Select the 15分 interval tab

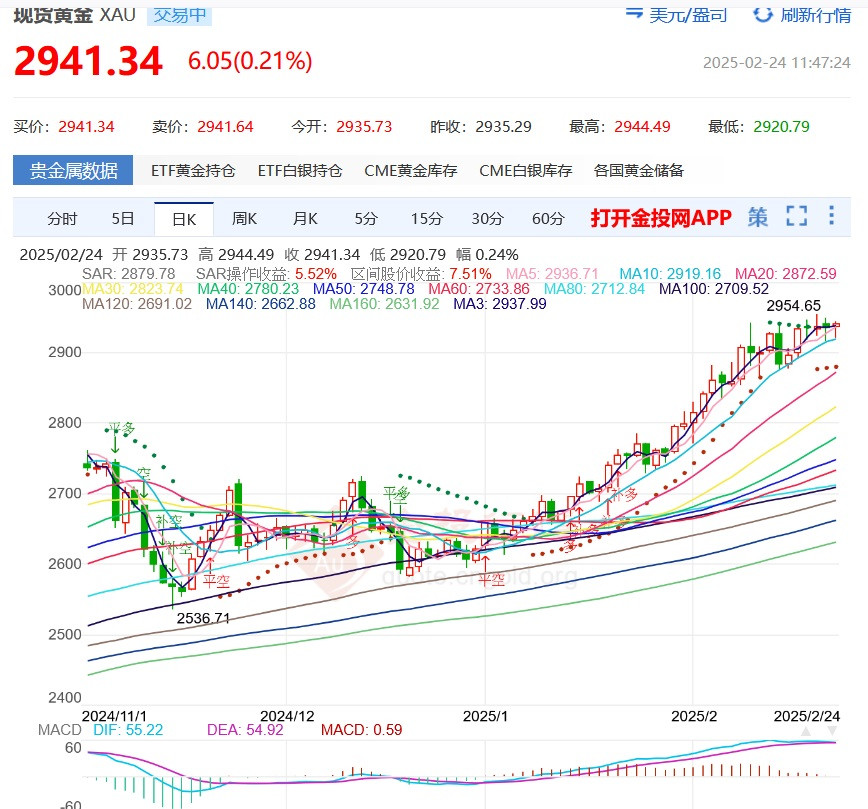point(426,219)
